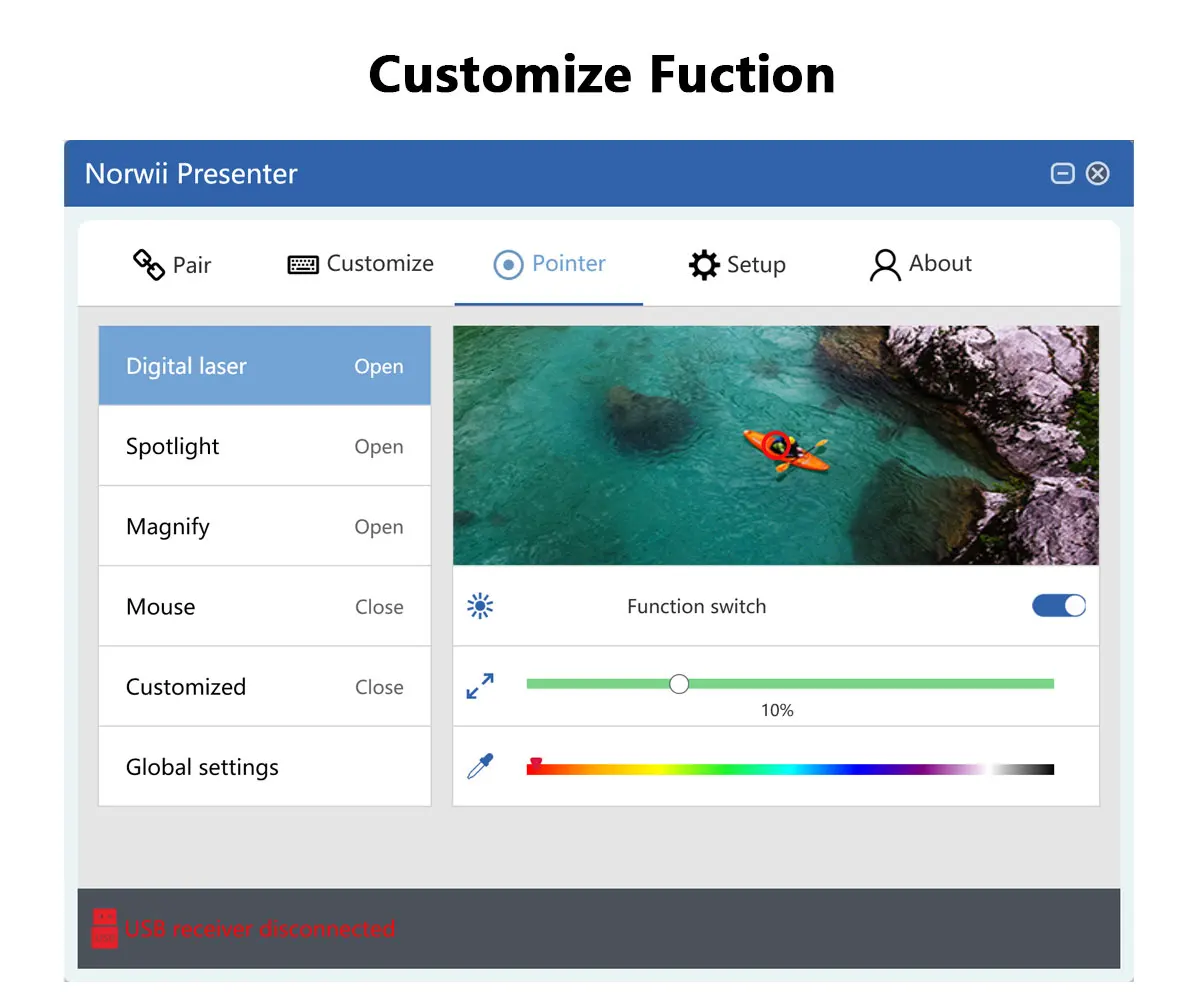Switch to the Customize tab
1200x1000 pixels.
pos(360,264)
